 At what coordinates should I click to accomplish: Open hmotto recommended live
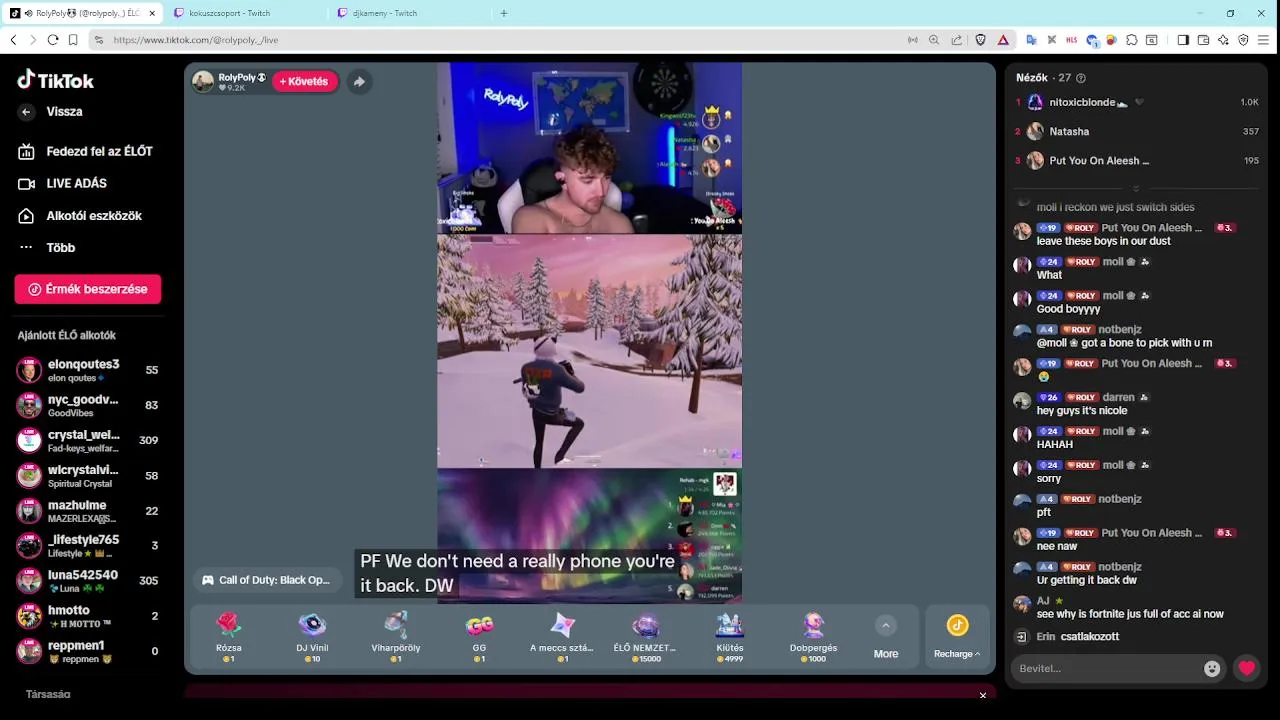click(x=88, y=616)
